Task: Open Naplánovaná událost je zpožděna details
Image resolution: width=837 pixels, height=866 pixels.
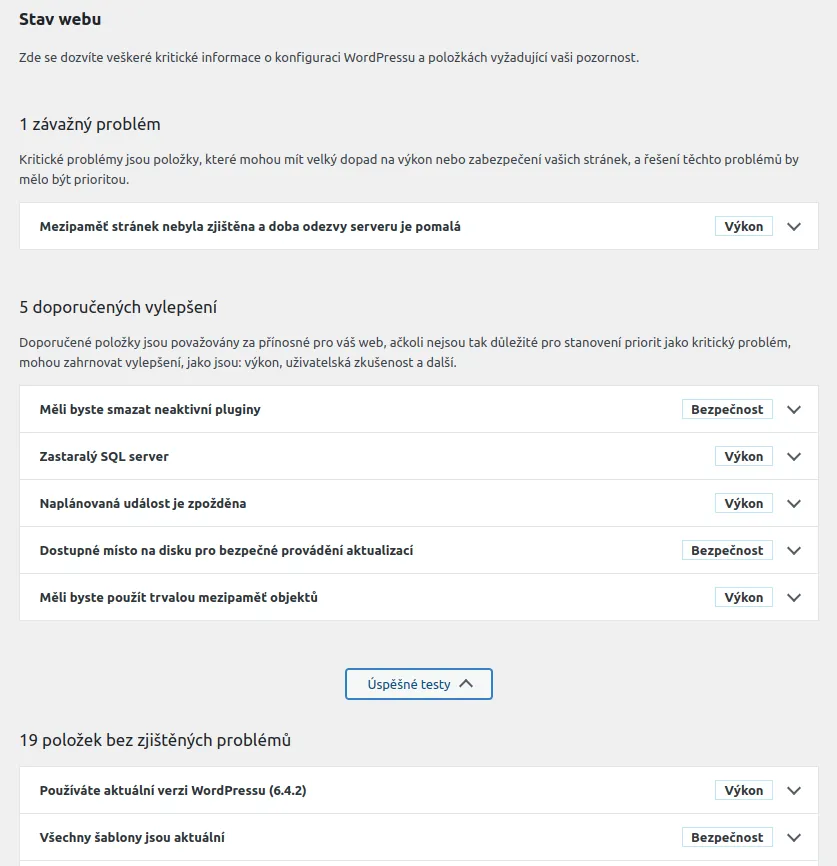Action: click(x=143, y=503)
